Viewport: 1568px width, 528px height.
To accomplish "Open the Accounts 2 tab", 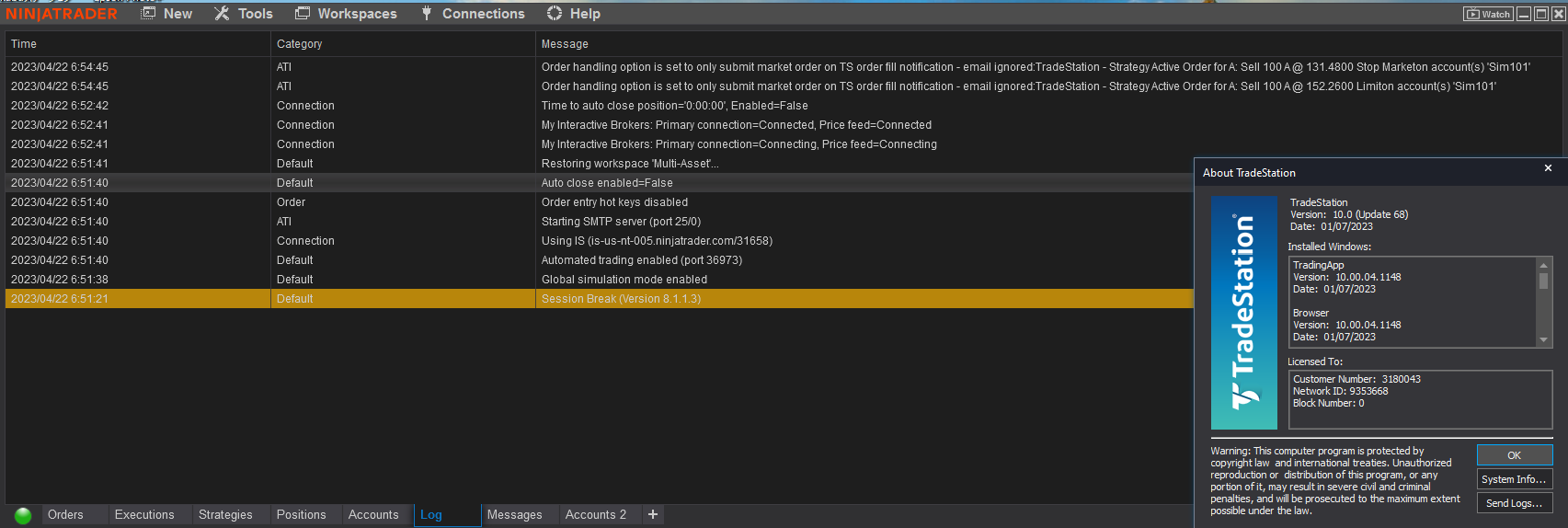I will coord(596,515).
